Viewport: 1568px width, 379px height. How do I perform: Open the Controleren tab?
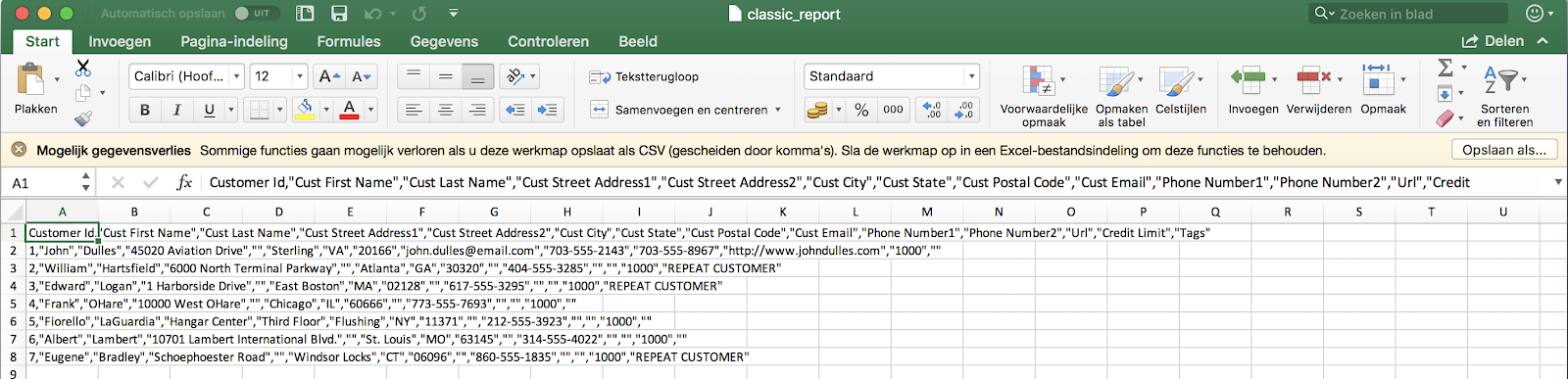click(548, 41)
